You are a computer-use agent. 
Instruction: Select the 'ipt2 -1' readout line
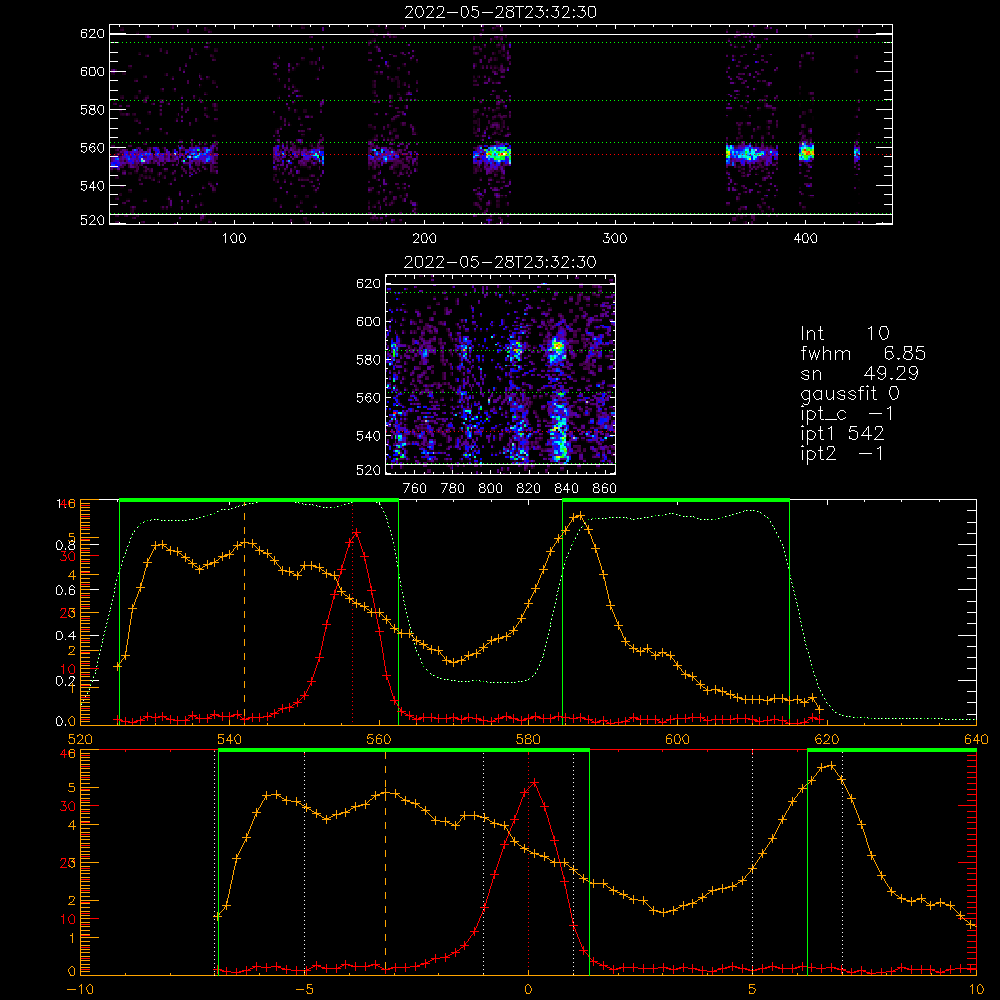pos(842,453)
